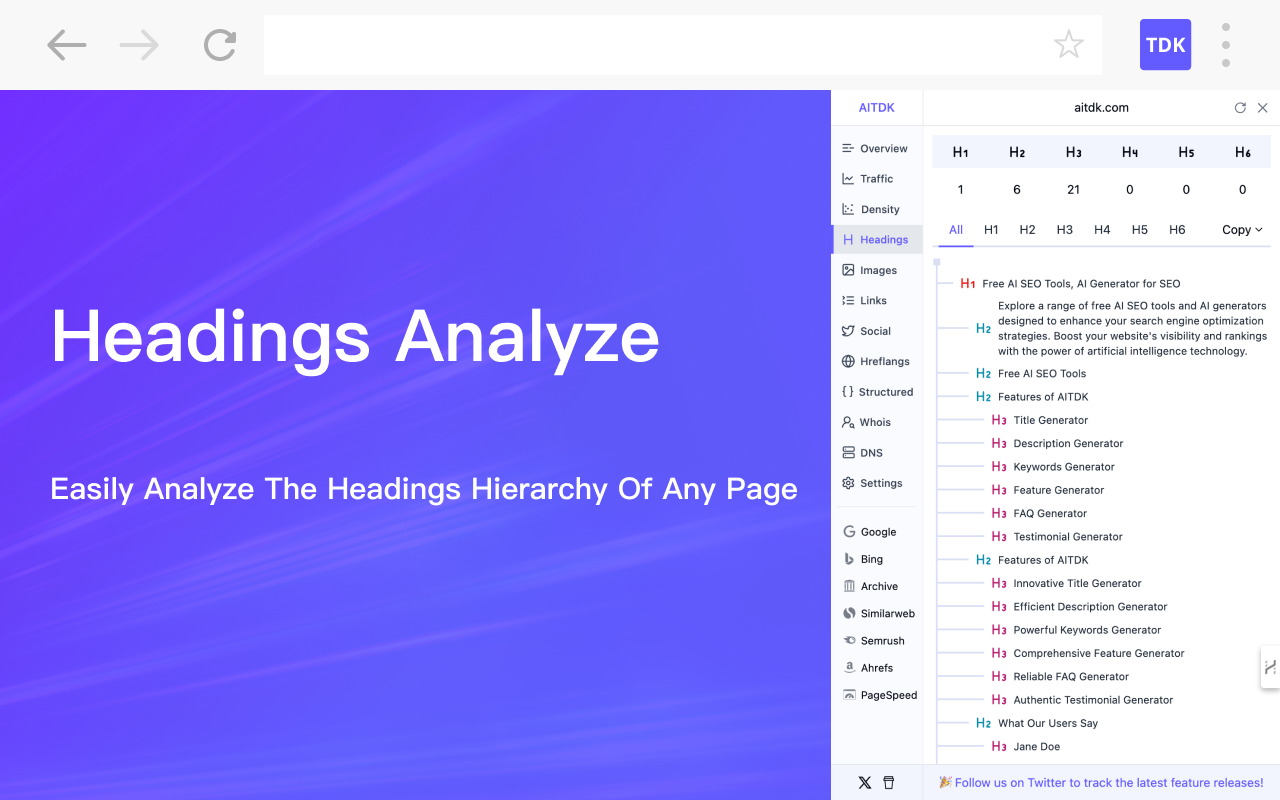Open the Whois lookup section
Screen dimensions: 1280x800
[876, 422]
